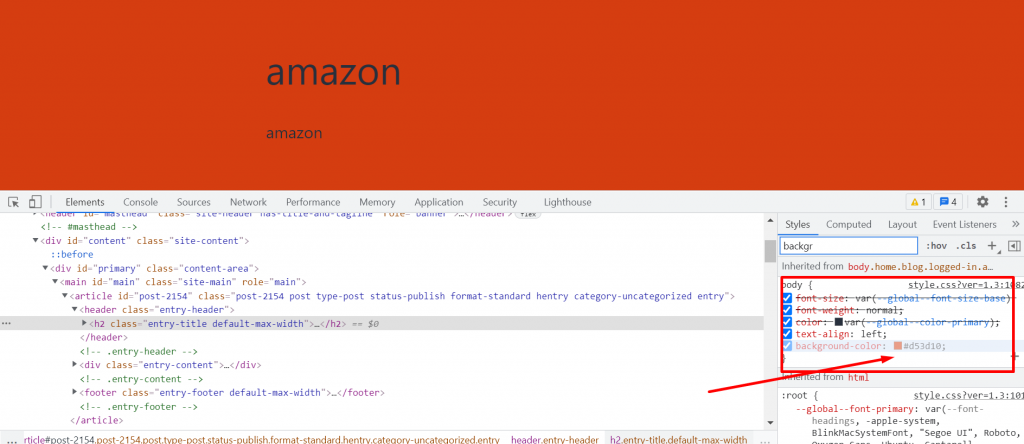The image size is (1024, 444).
Task: Switch to the Console tab
Action: [x=140, y=202]
